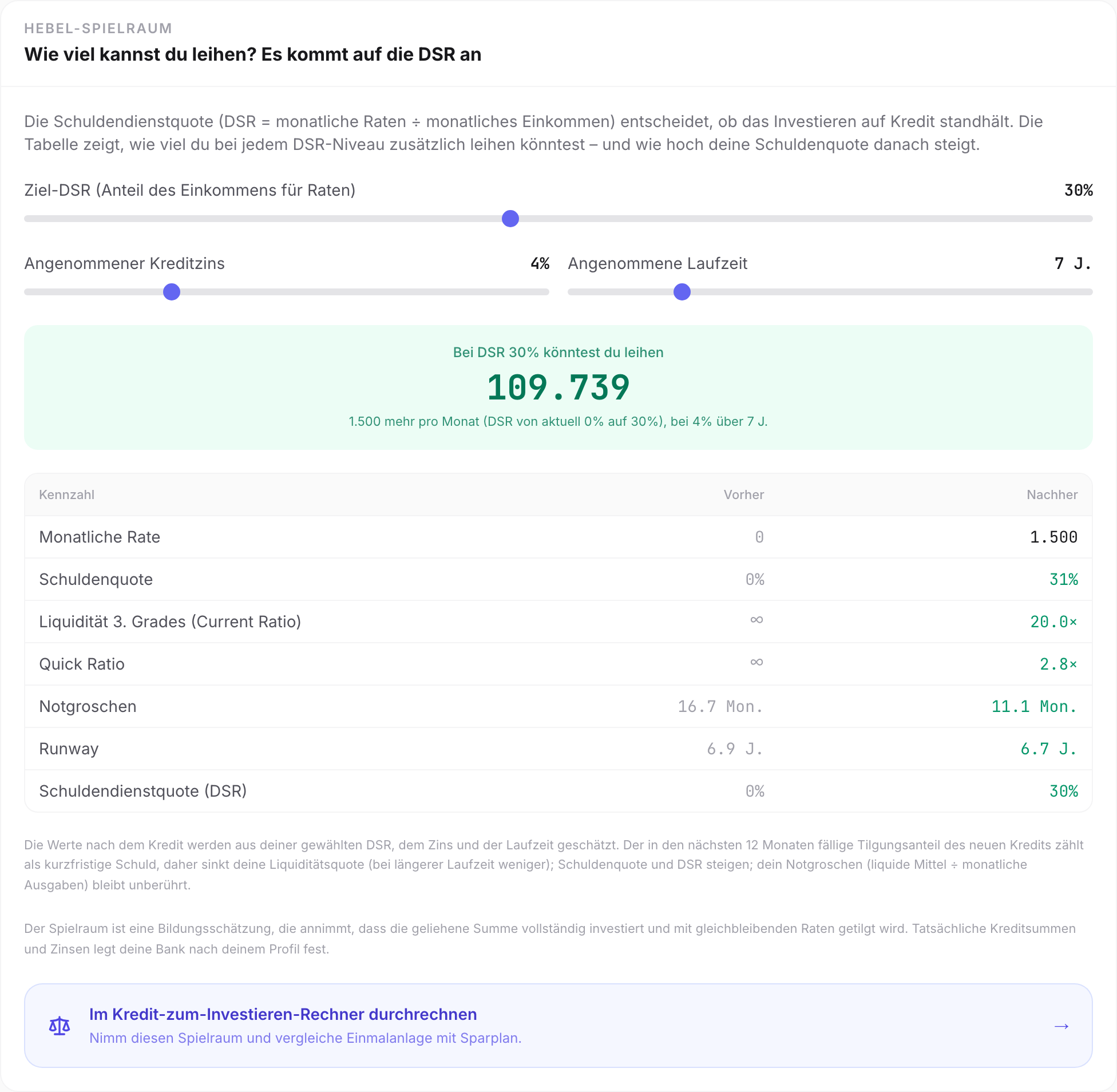Click the Nachher column header
The height and width of the screenshot is (1092, 1117).
tap(1052, 494)
